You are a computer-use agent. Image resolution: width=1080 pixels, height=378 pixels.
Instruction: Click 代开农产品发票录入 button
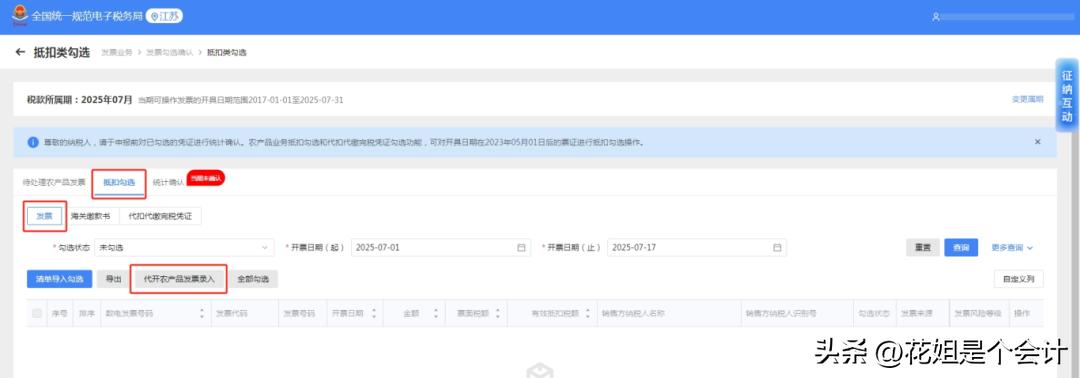179,279
